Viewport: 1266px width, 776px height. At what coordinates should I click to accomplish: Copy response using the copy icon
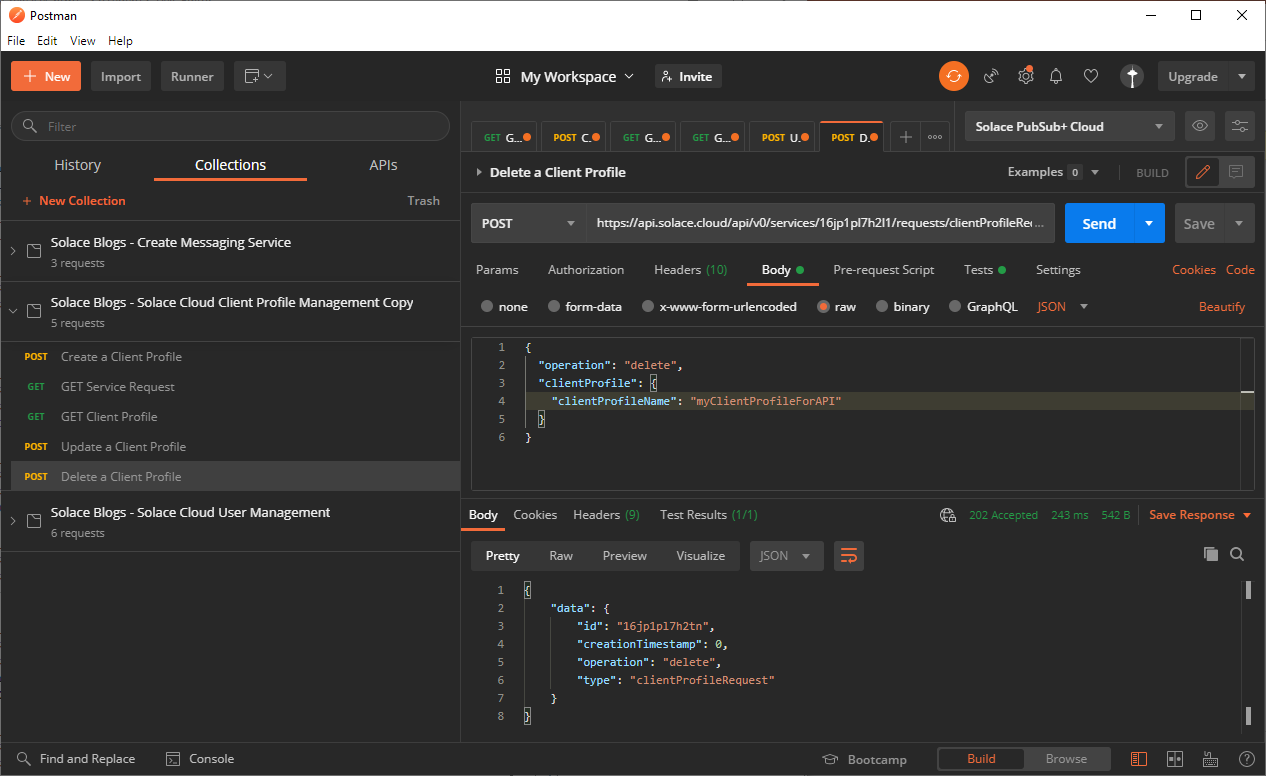coord(1211,554)
